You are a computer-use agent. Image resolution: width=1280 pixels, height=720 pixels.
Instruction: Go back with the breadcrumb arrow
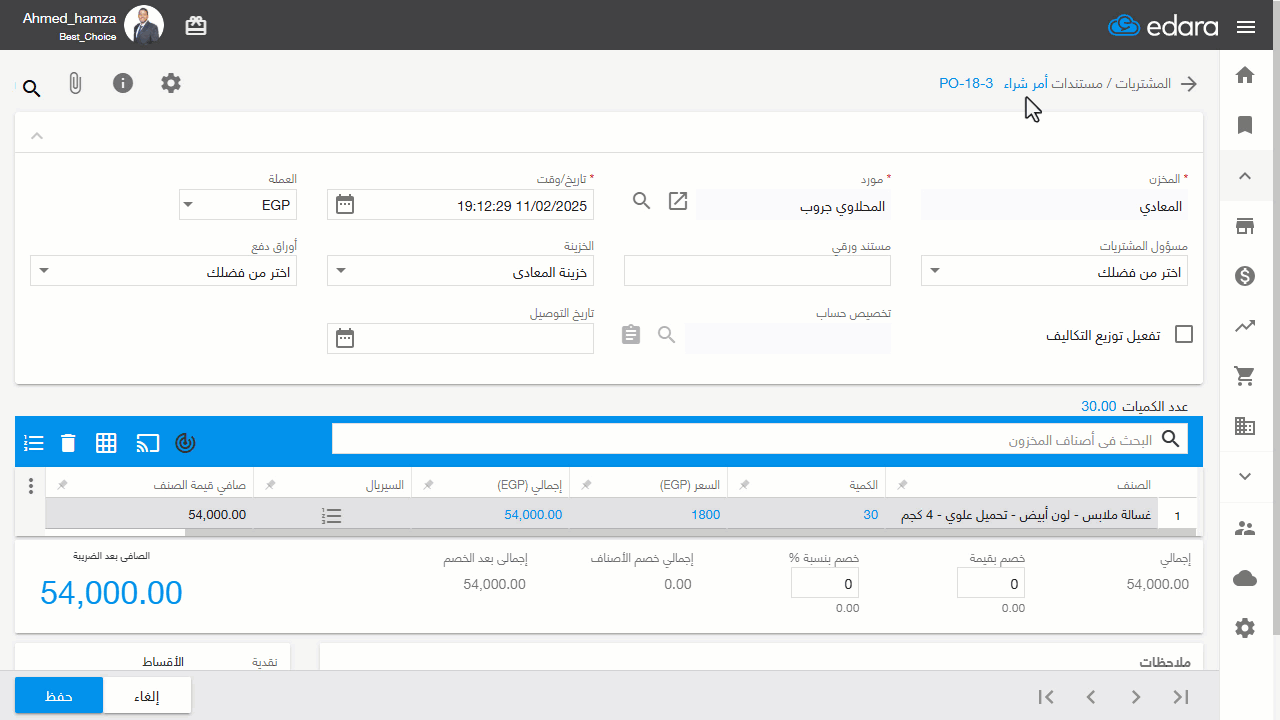tap(1189, 84)
